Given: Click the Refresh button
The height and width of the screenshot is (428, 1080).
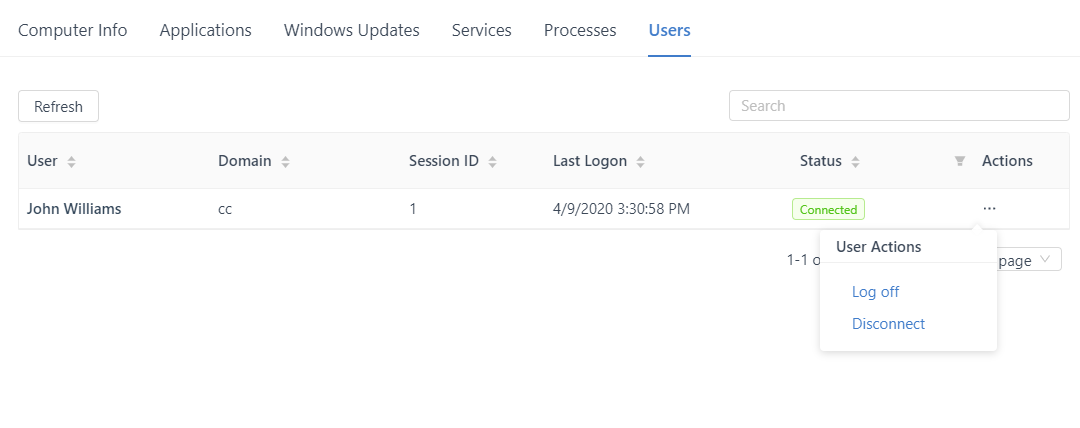Looking at the screenshot, I should (x=58, y=106).
